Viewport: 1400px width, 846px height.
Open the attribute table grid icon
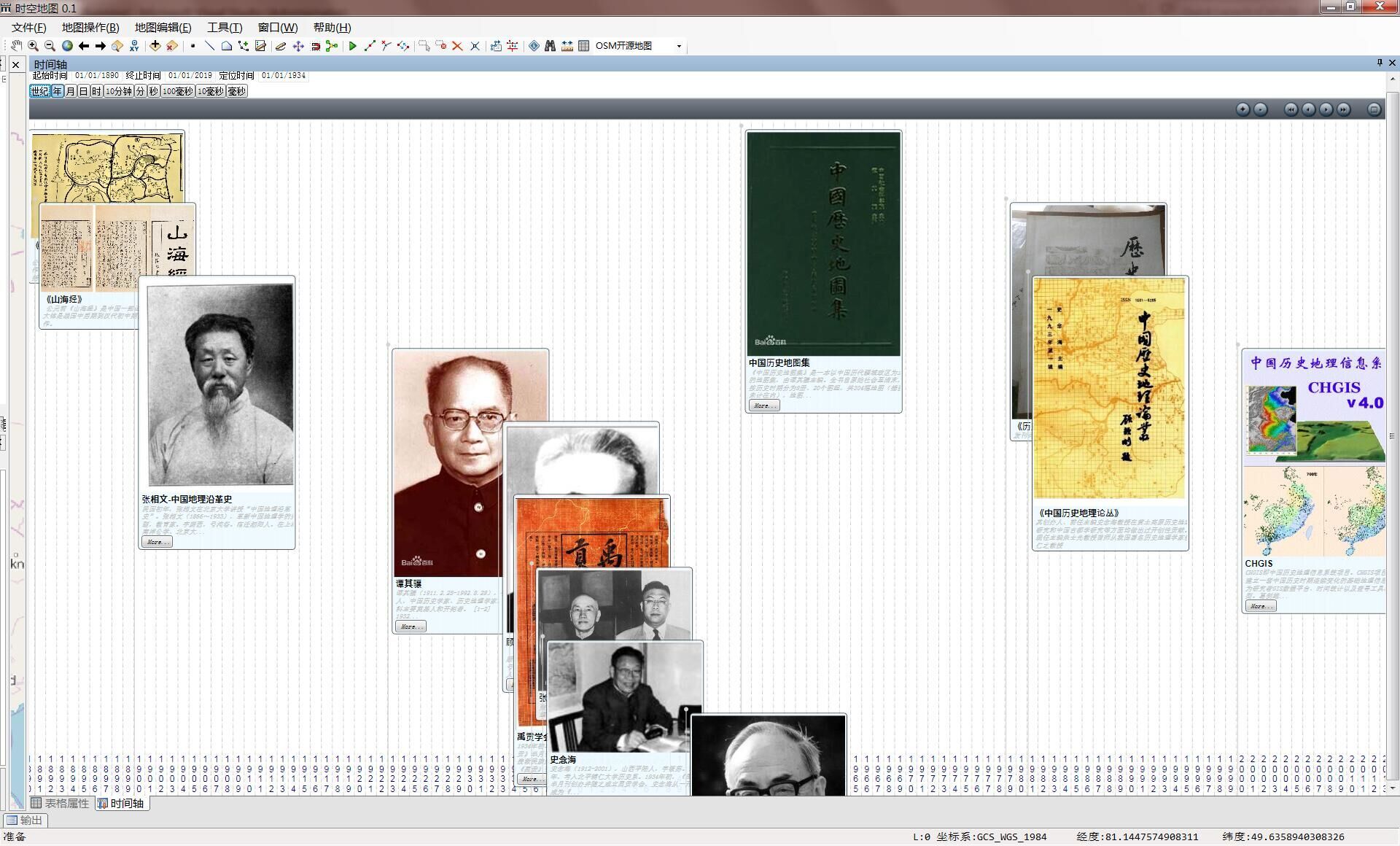click(583, 46)
